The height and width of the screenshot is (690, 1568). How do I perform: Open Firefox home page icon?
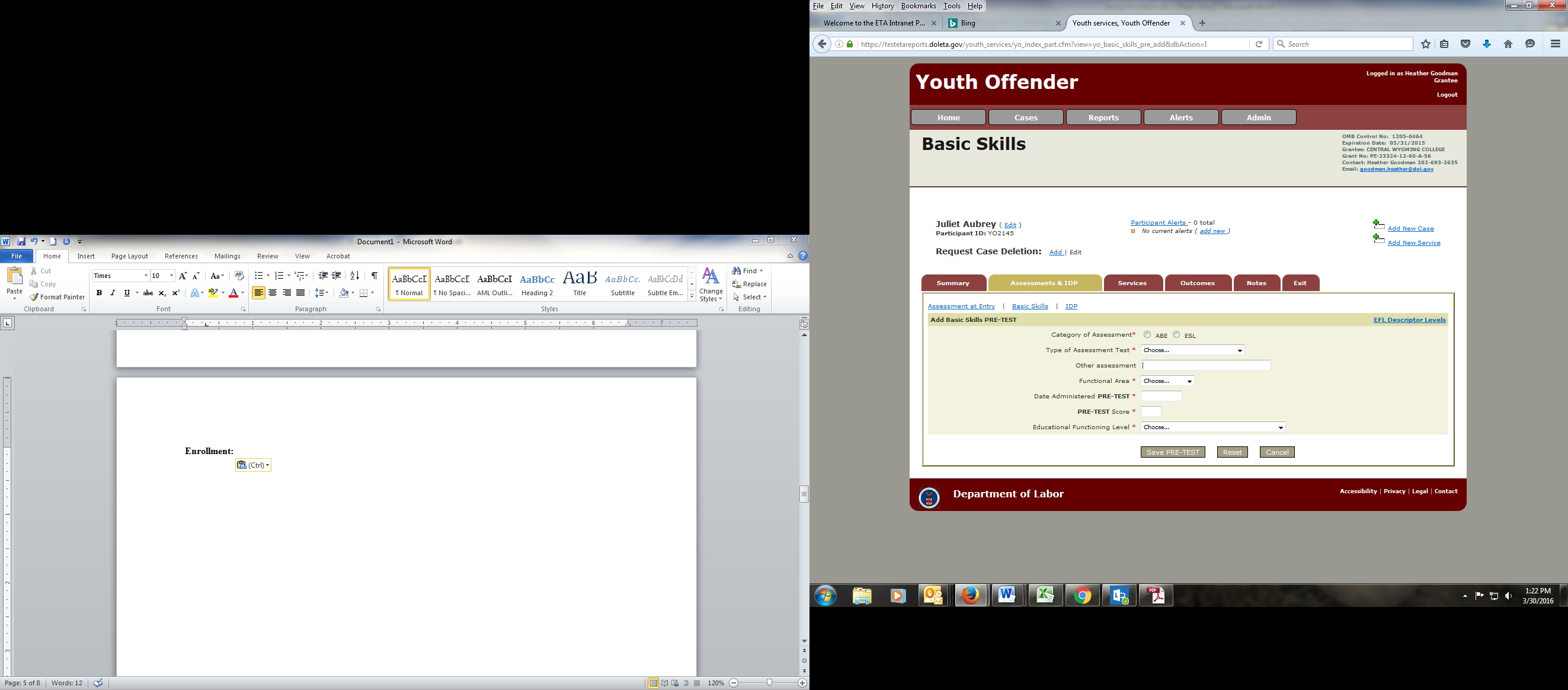(1508, 44)
